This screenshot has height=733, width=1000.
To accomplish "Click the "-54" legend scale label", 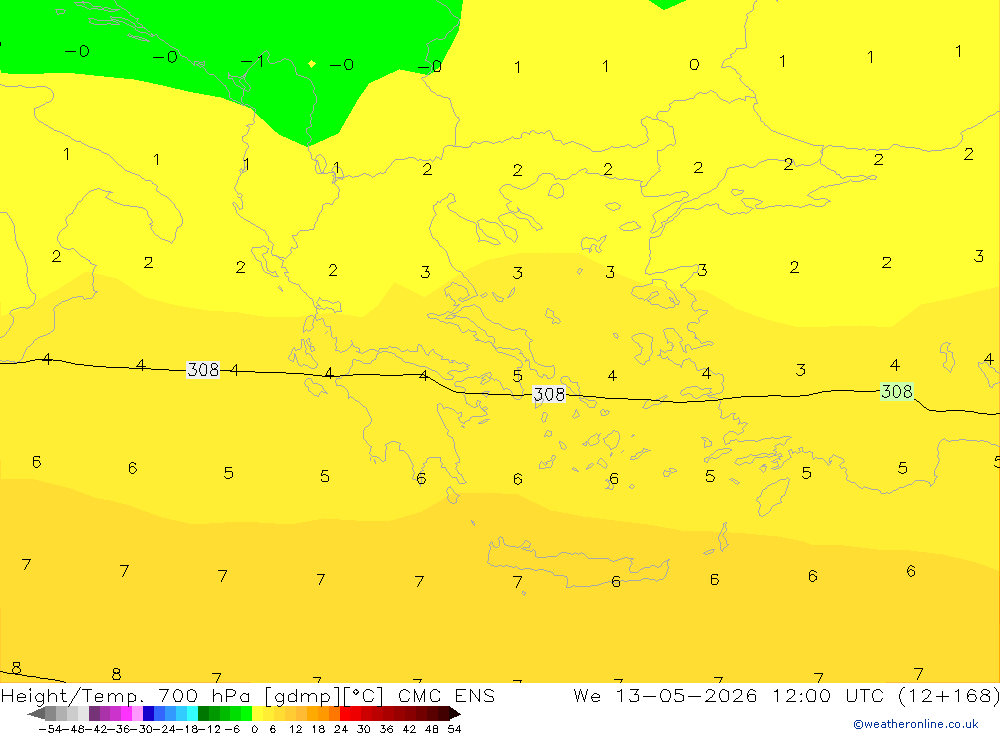I will pyautogui.click(x=50, y=729).
